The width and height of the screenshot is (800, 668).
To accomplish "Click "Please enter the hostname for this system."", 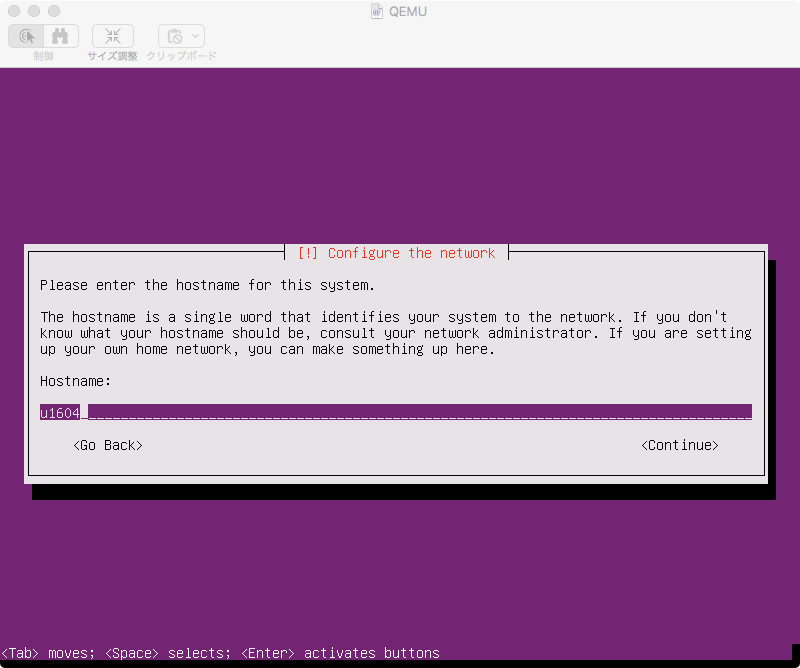I will [207, 285].
